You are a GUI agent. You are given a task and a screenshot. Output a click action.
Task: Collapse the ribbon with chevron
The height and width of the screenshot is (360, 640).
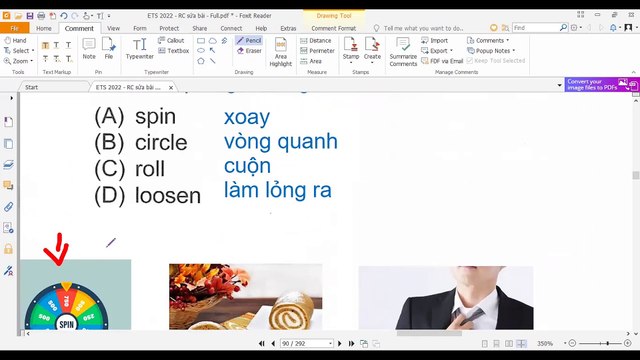[x=633, y=72]
